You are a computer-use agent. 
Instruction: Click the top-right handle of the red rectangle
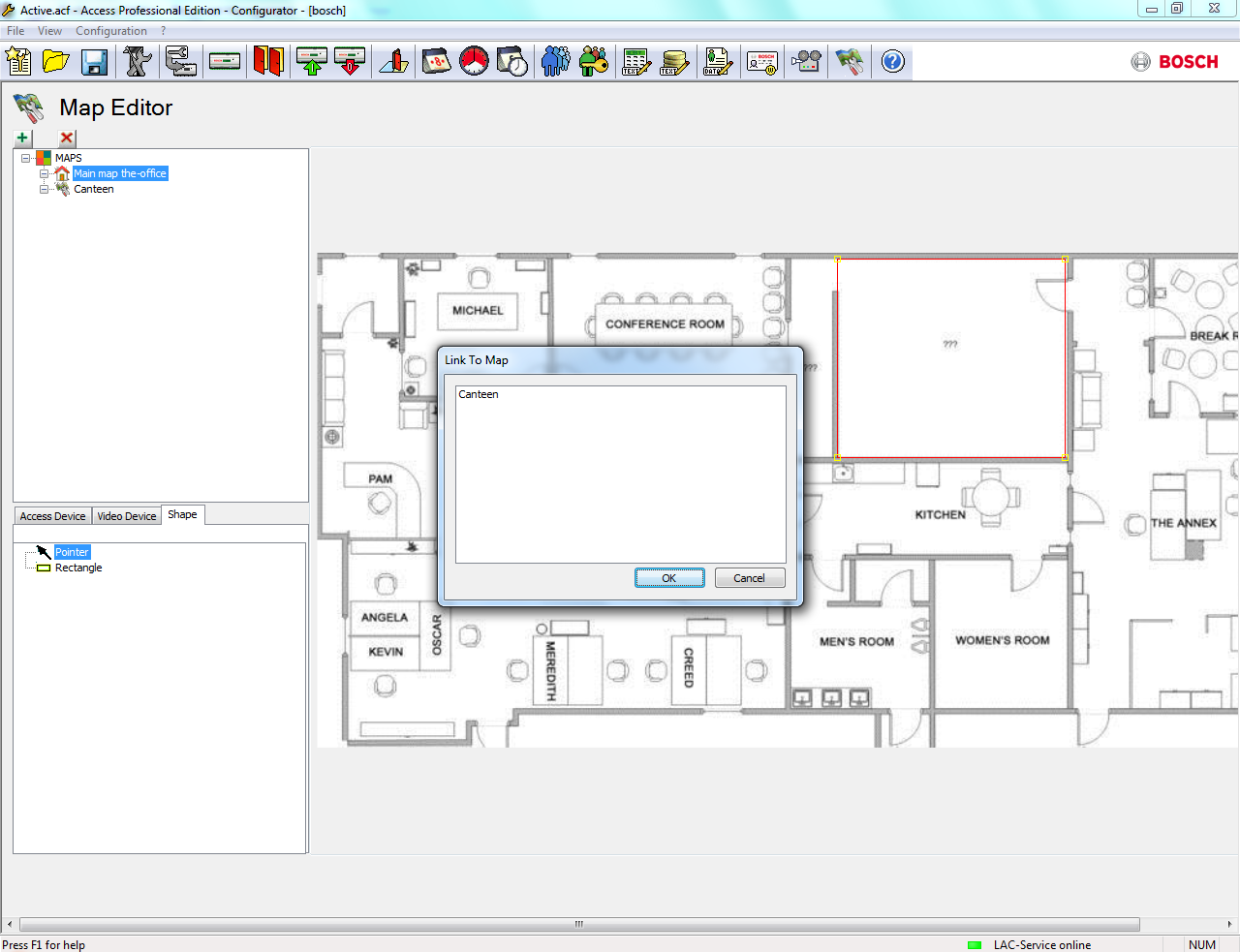point(1066,259)
